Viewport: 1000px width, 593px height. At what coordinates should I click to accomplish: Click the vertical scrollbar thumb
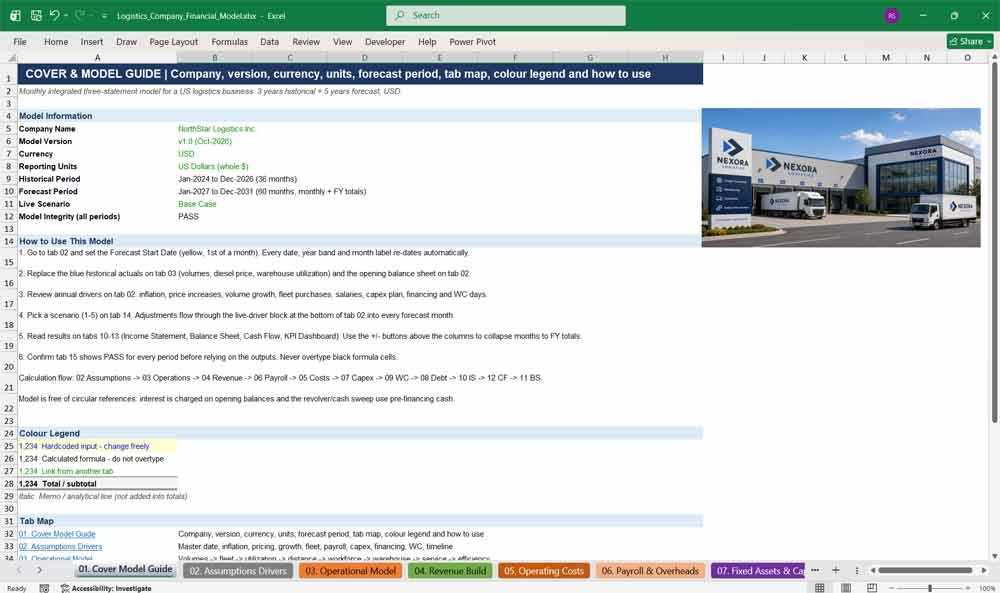994,242
